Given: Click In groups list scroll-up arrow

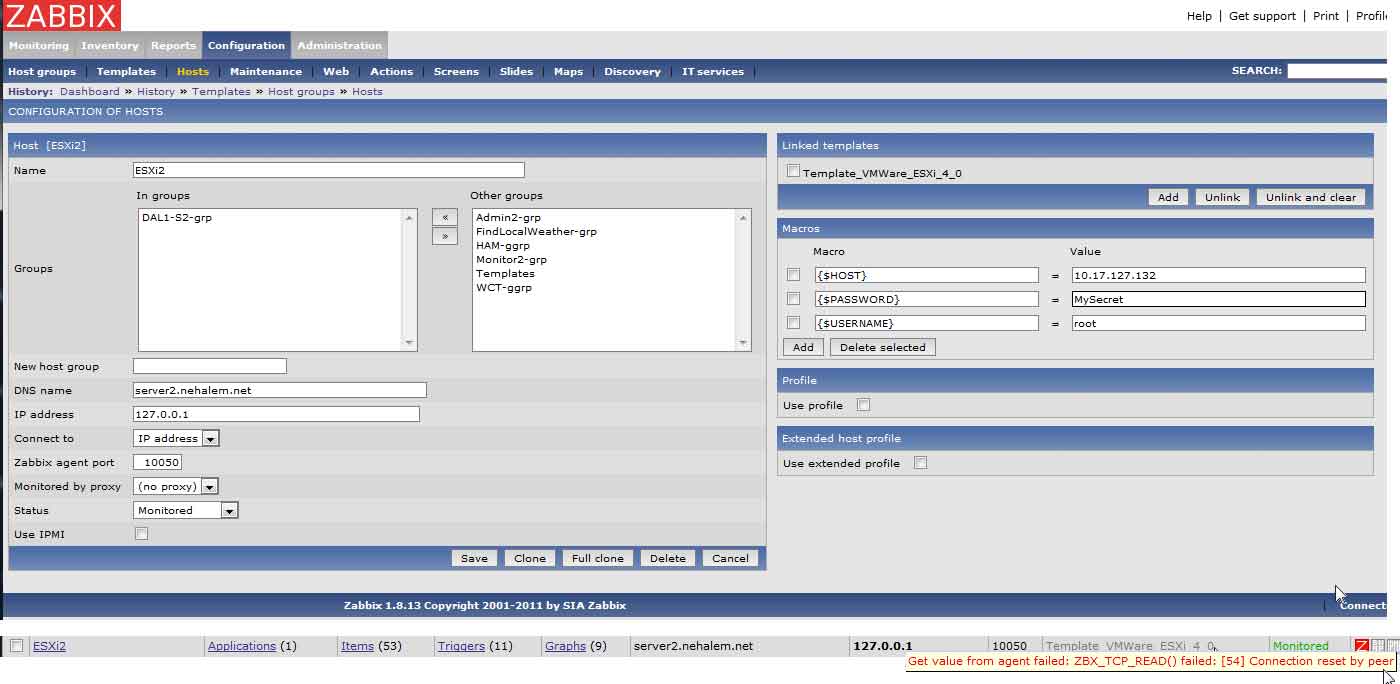Looking at the screenshot, I should pyautogui.click(x=409, y=217).
